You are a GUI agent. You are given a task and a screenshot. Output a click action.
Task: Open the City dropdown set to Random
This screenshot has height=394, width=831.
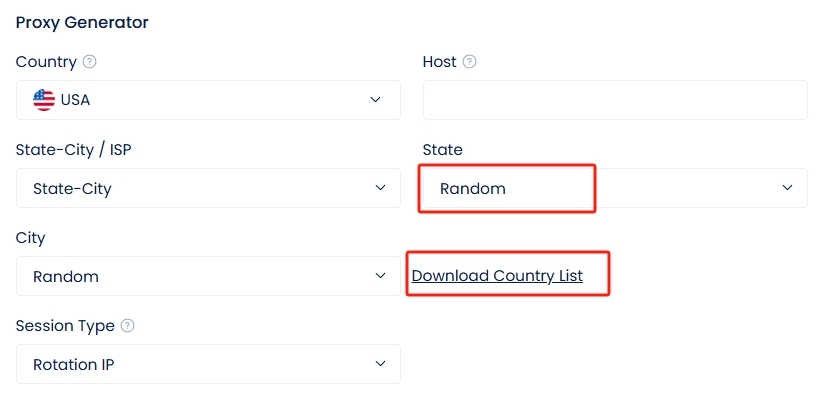click(208, 276)
